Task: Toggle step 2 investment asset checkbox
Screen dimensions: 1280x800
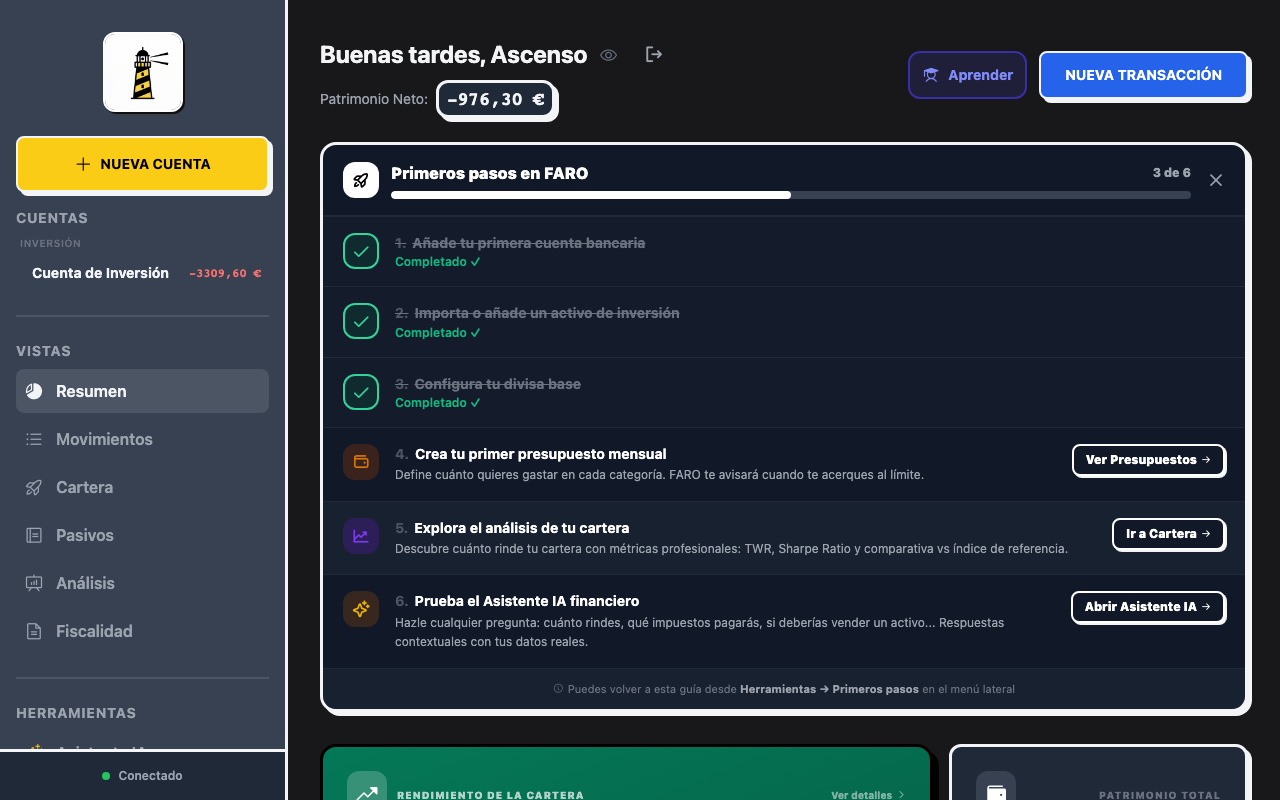Action: [x=361, y=321]
